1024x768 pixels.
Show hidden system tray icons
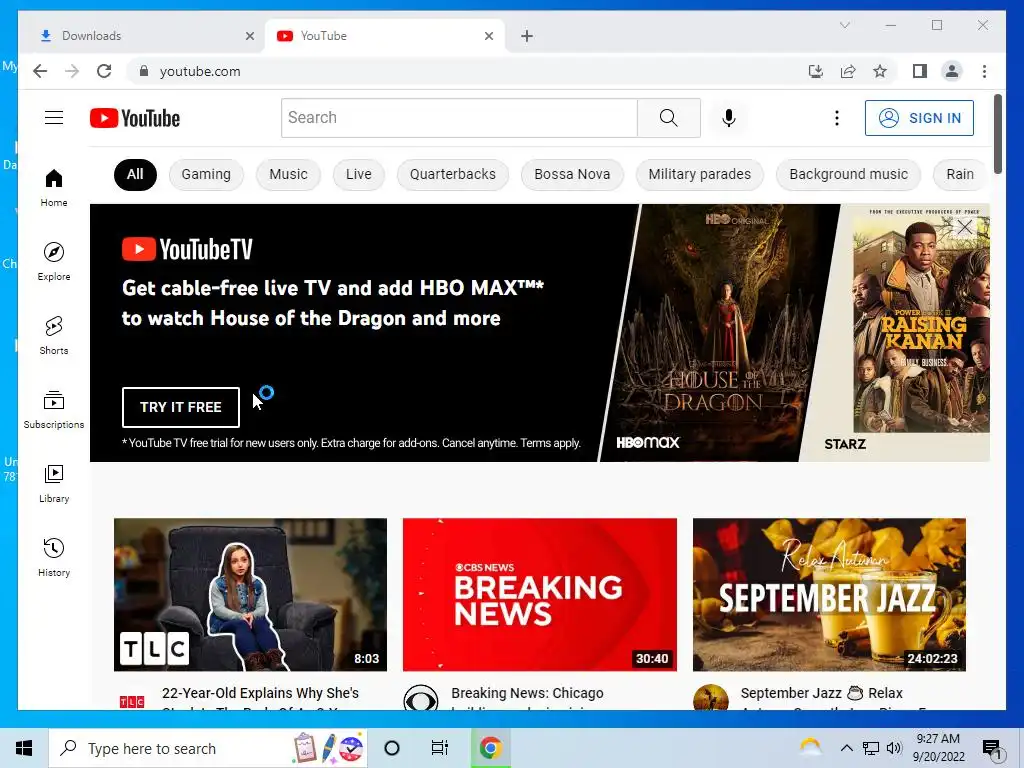coord(846,748)
